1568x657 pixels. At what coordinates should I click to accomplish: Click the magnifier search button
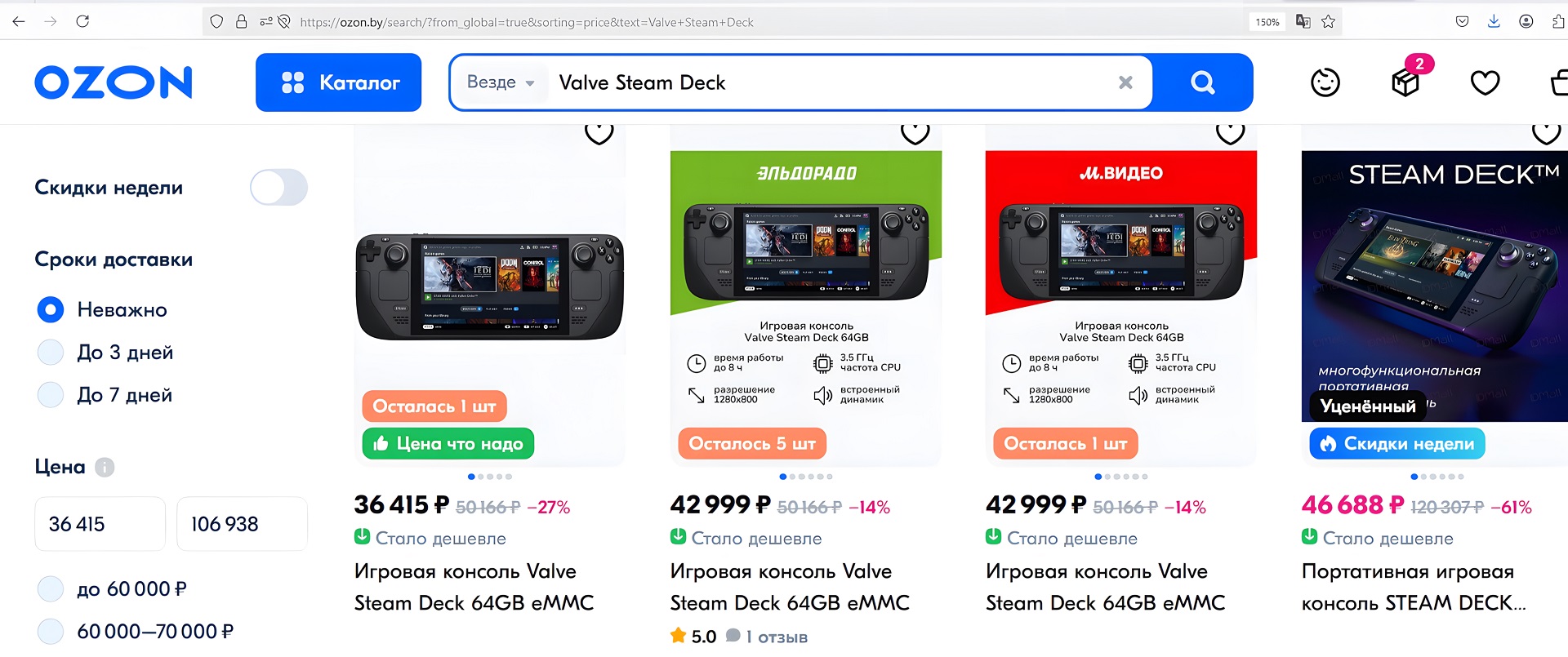[1202, 82]
